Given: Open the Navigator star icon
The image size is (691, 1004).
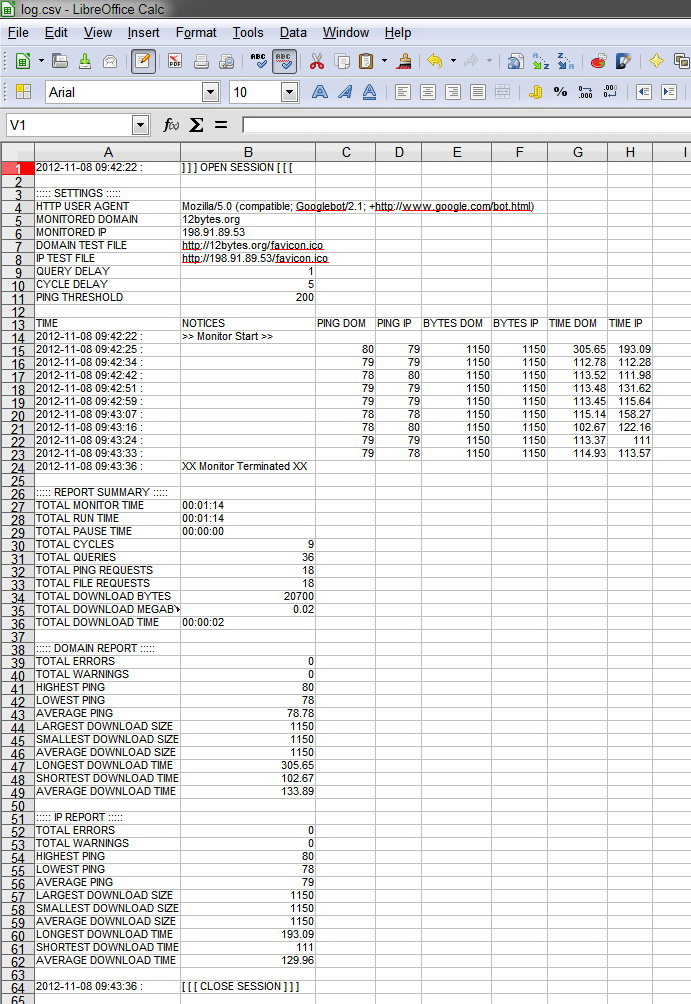Looking at the screenshot, I should tap(656, 61).
